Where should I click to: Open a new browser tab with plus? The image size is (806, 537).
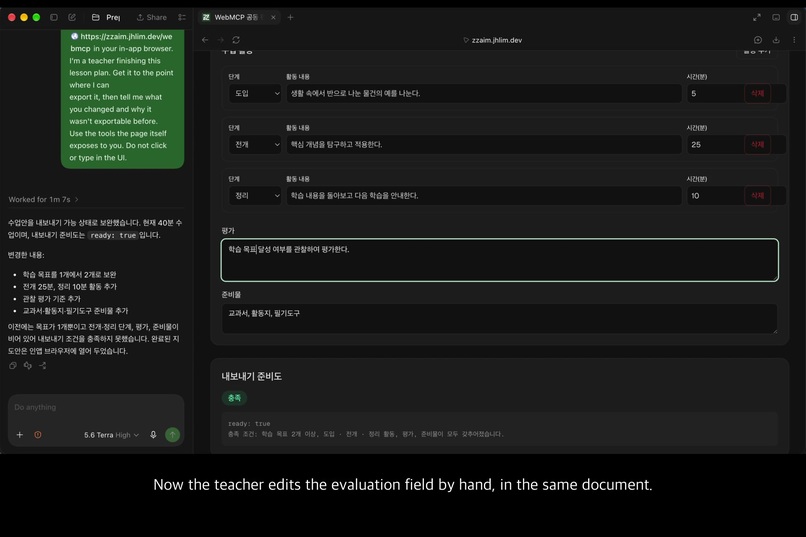tap(290, 17)
